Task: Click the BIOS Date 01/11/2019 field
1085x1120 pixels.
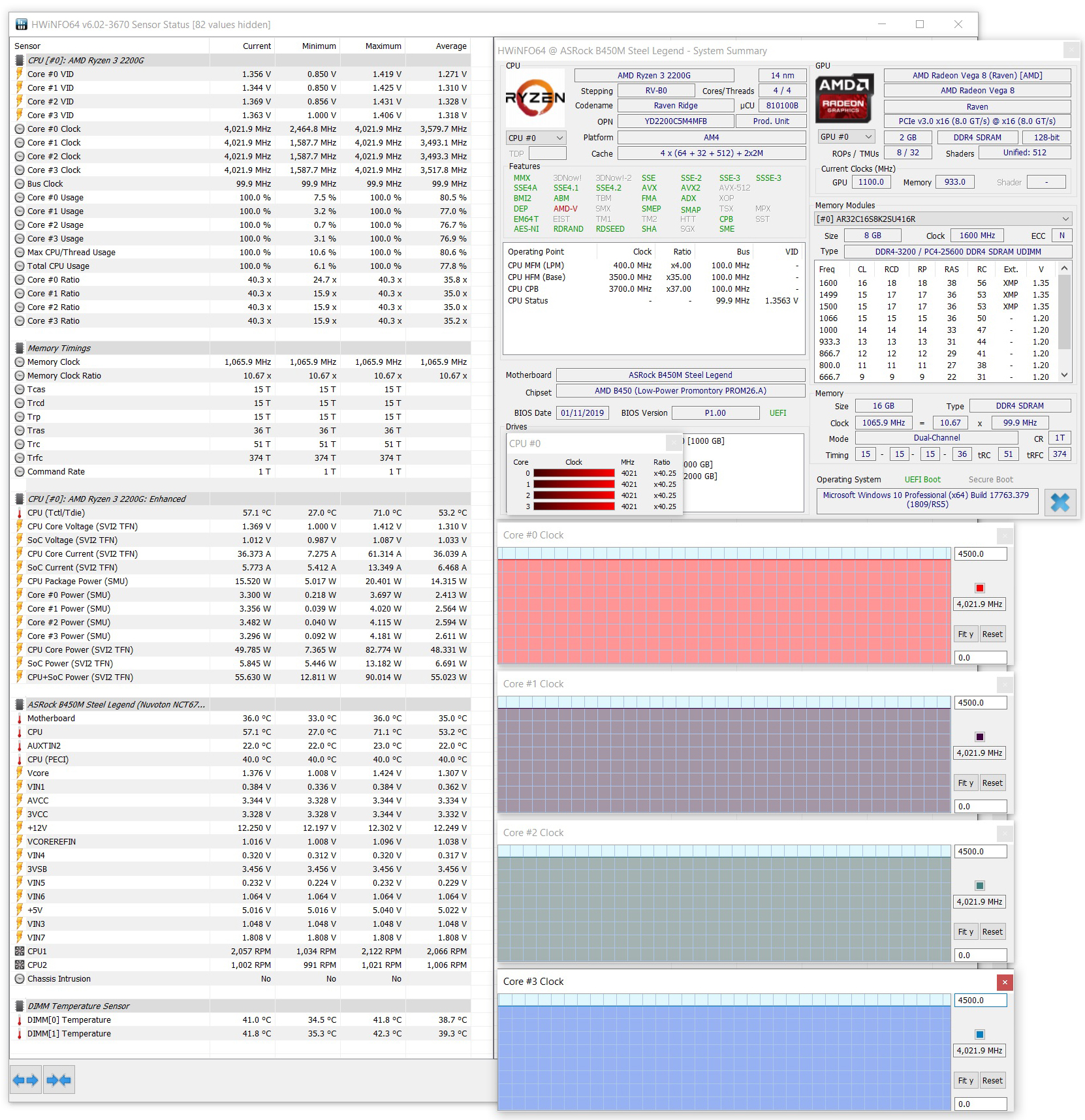Action: [x=582, y=412]
